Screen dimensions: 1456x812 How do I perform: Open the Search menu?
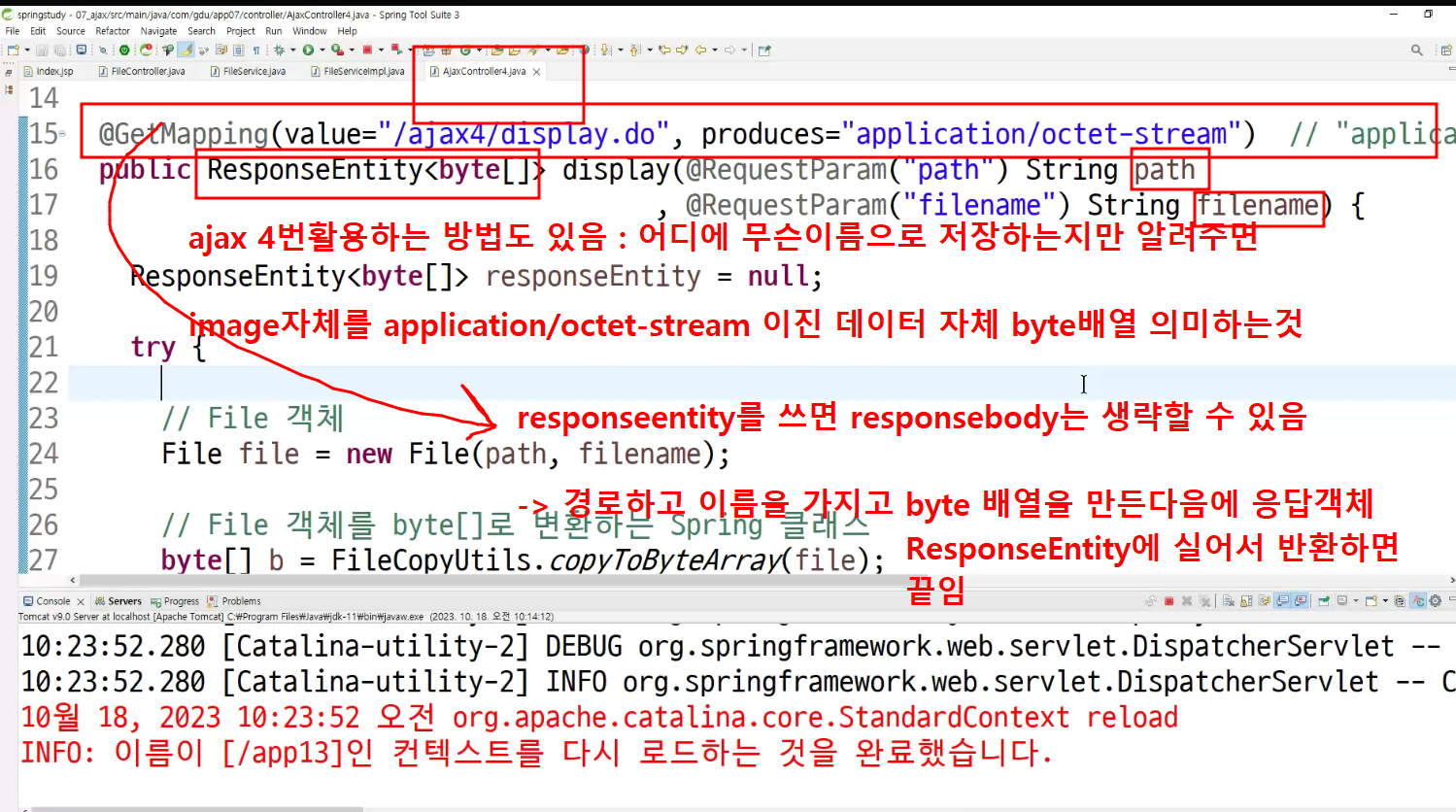[202, 31]
